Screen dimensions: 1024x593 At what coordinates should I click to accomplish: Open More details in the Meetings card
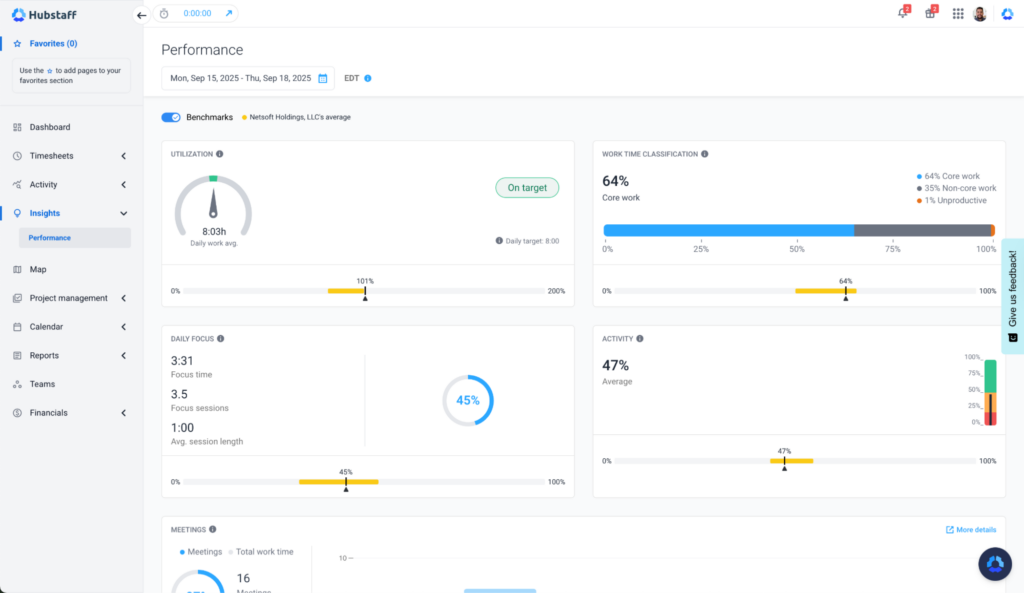(x=969, y=529)
